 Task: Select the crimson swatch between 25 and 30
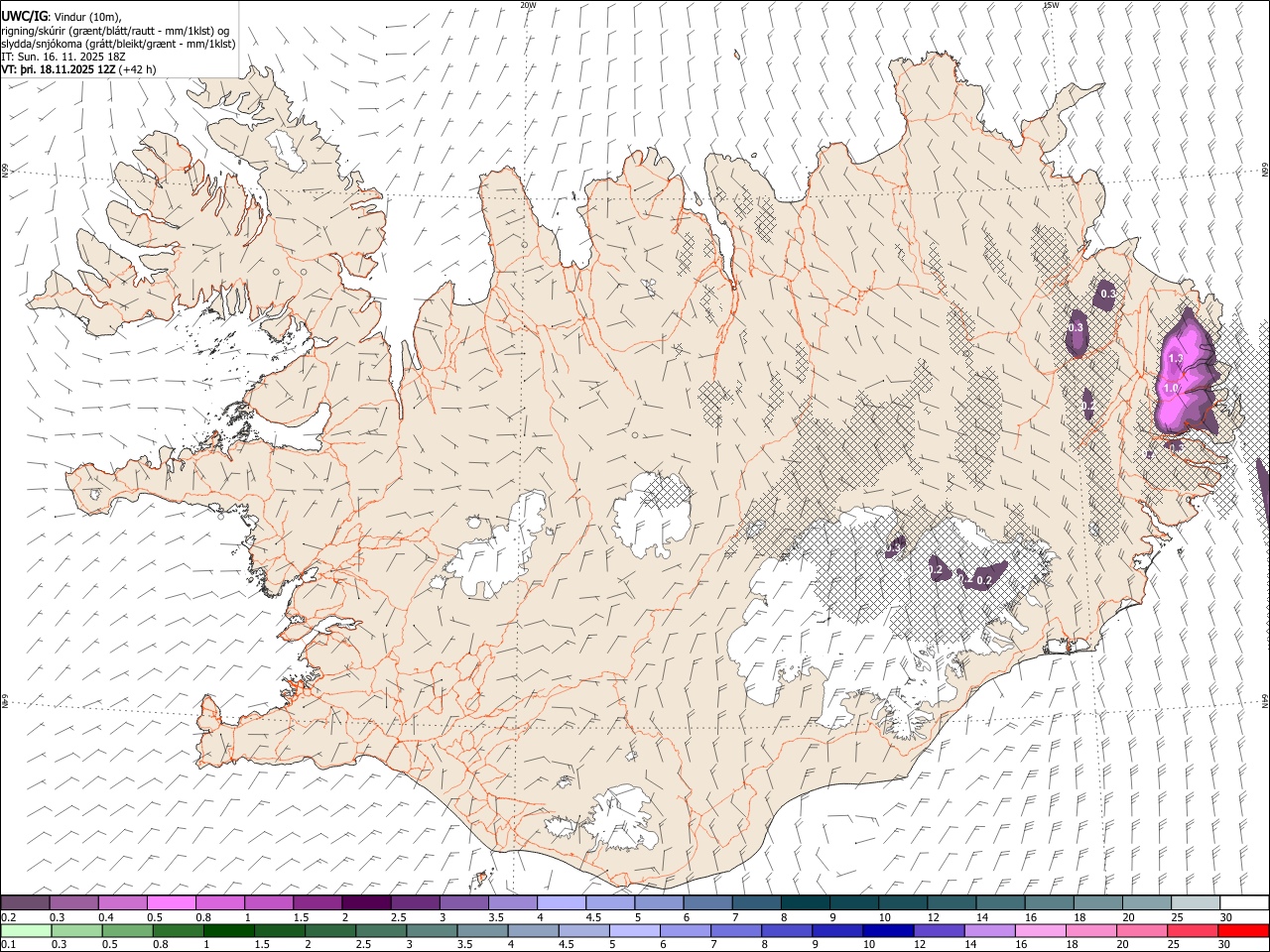1192,930
